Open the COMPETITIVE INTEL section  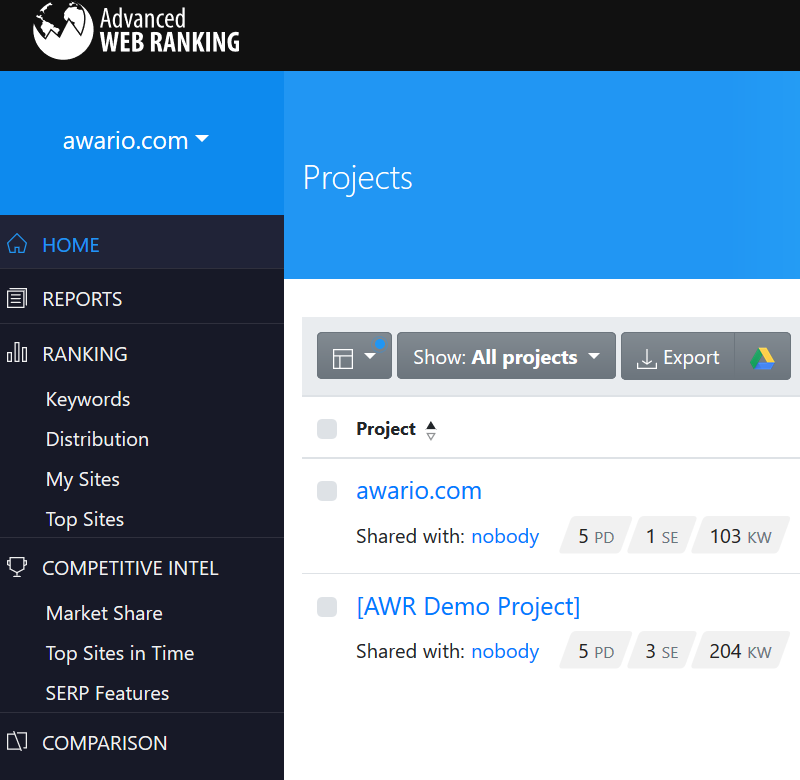130,568
